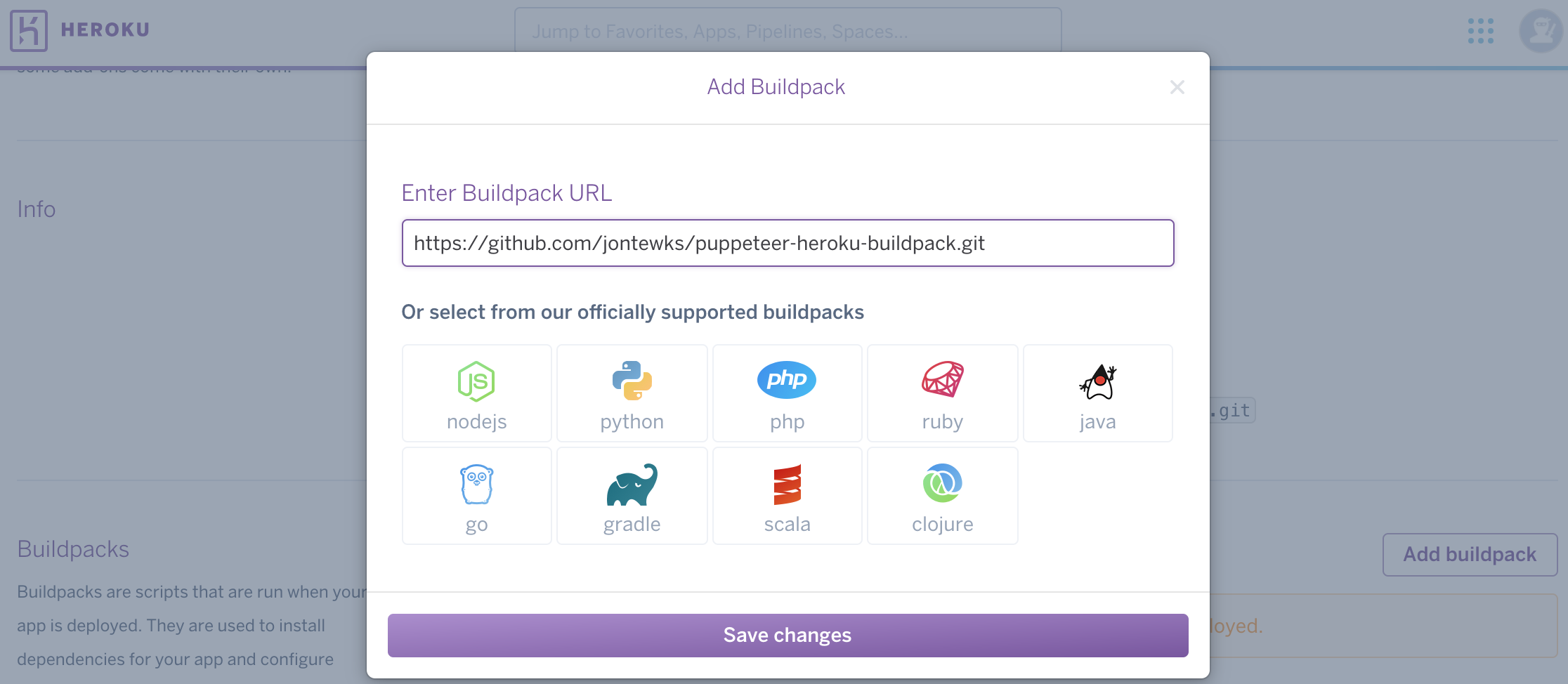
Task: Select the clojure buildpack icon
Action: (942, 483)
